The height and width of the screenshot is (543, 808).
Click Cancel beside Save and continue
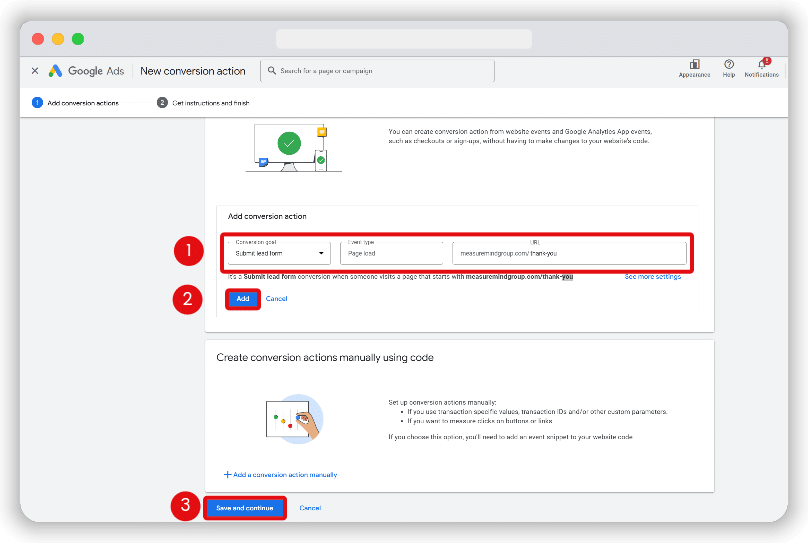pos(310,508)
